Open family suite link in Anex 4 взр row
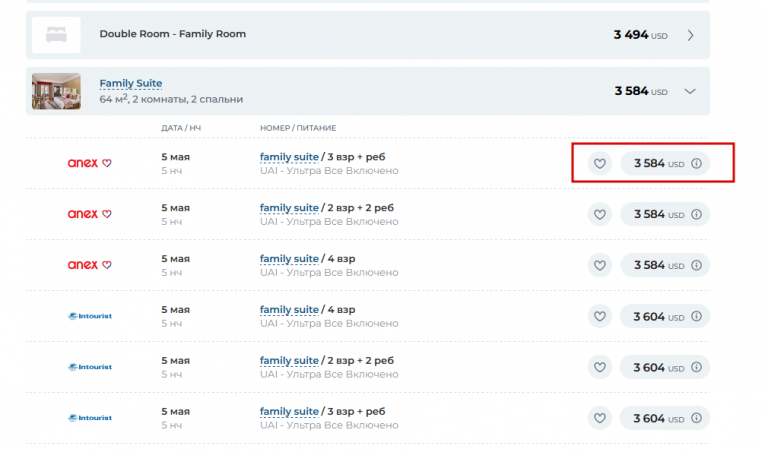The image size is (768, 452). click(289, 259)
